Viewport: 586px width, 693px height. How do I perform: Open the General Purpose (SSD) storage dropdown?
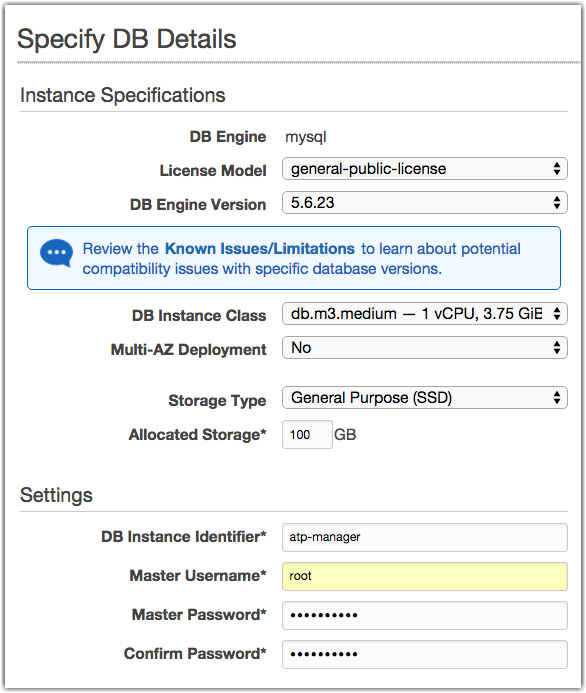tap(425, 398)
